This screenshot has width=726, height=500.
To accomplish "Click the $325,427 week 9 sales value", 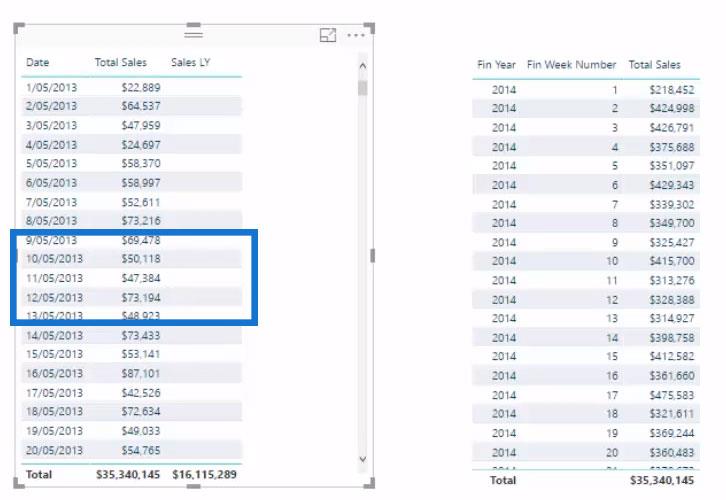I will coord(671,243).
